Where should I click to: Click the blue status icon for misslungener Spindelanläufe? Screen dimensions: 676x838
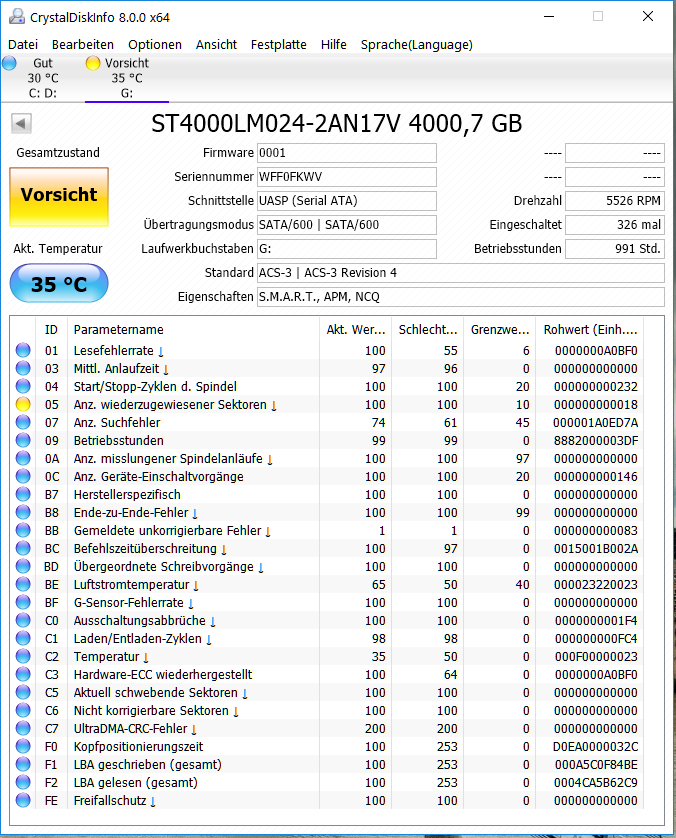click(23, 459)
